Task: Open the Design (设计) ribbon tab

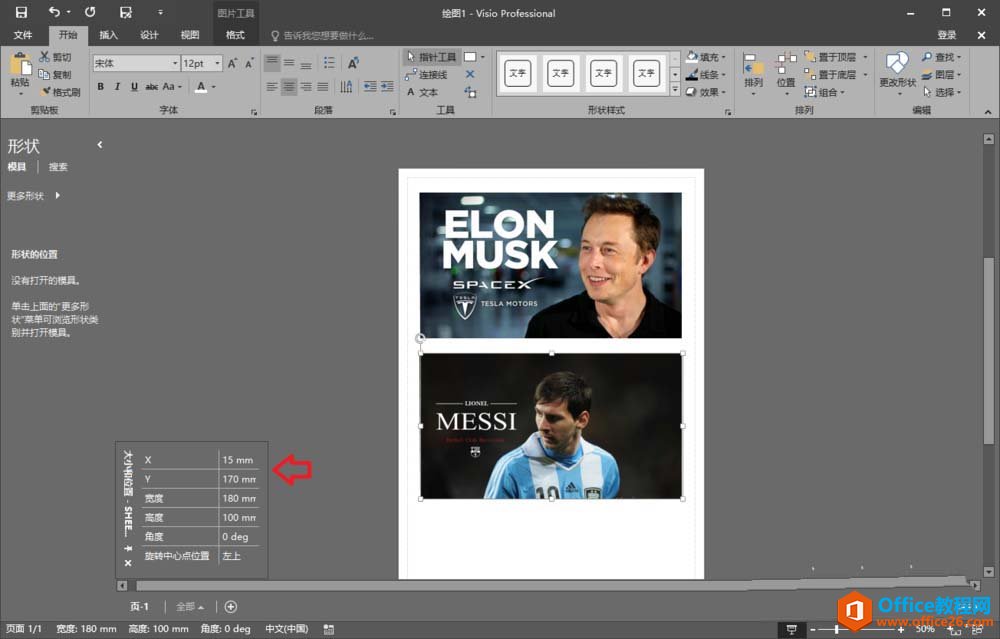Action: (149, 35)
